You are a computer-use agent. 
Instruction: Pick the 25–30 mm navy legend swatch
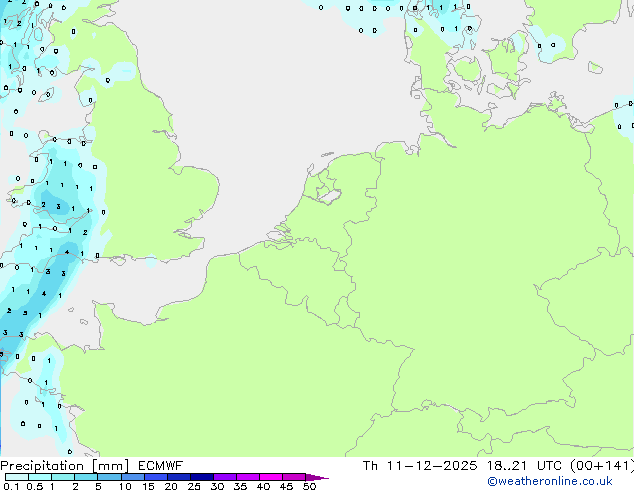[202, 477]
